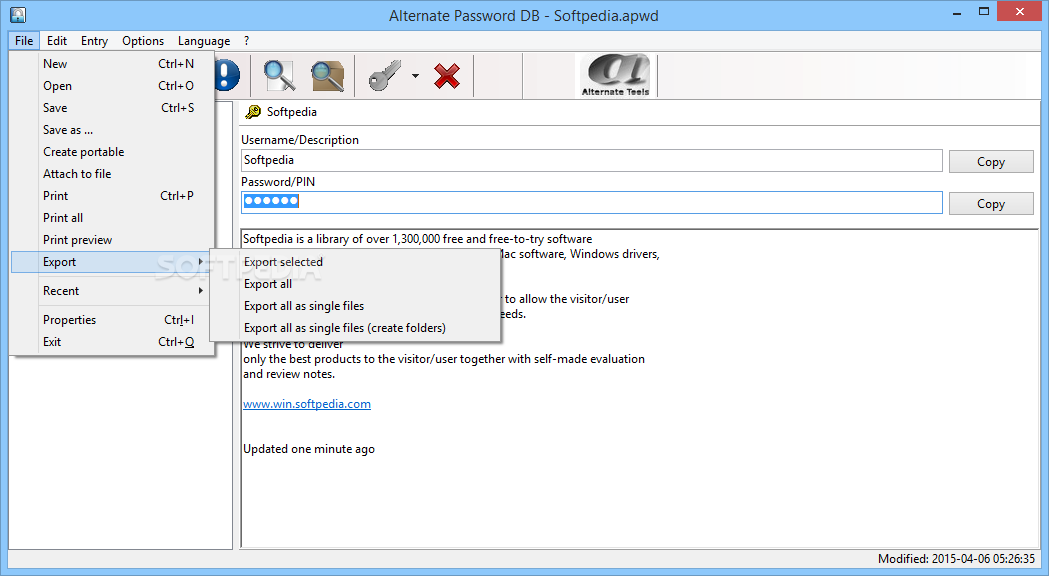
Task: Choose New from File menu
Action: pos(112,64)
